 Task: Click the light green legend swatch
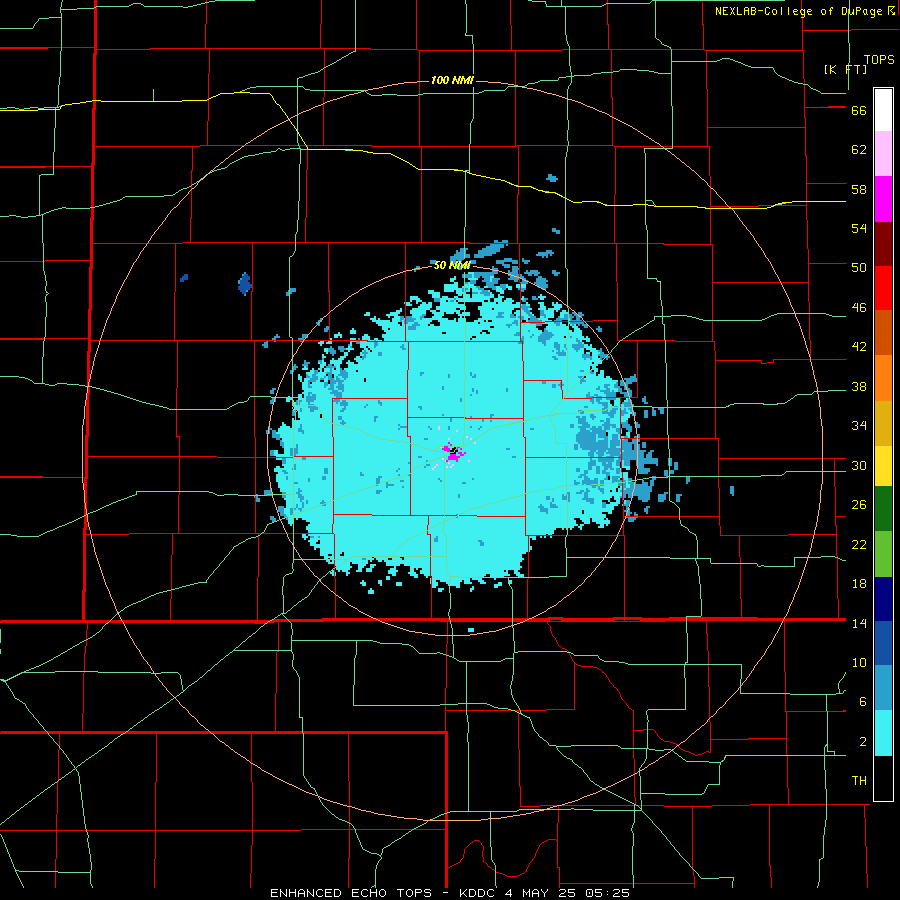[883, 554]
